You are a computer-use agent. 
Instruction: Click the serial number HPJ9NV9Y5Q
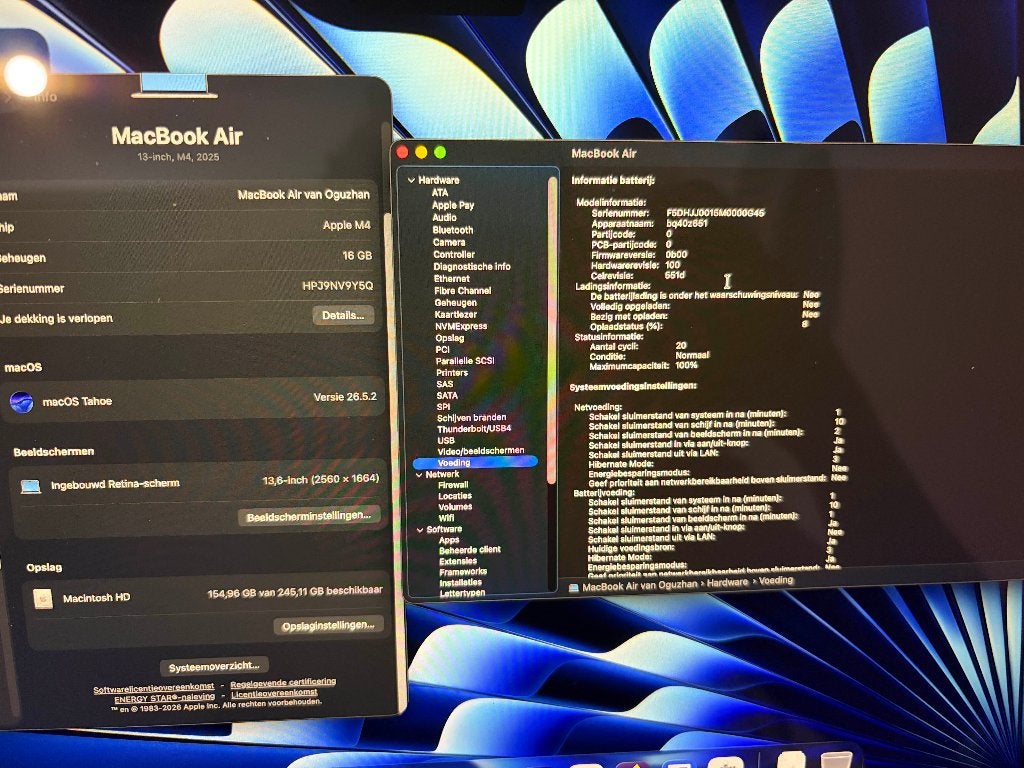tap(338, 286)
